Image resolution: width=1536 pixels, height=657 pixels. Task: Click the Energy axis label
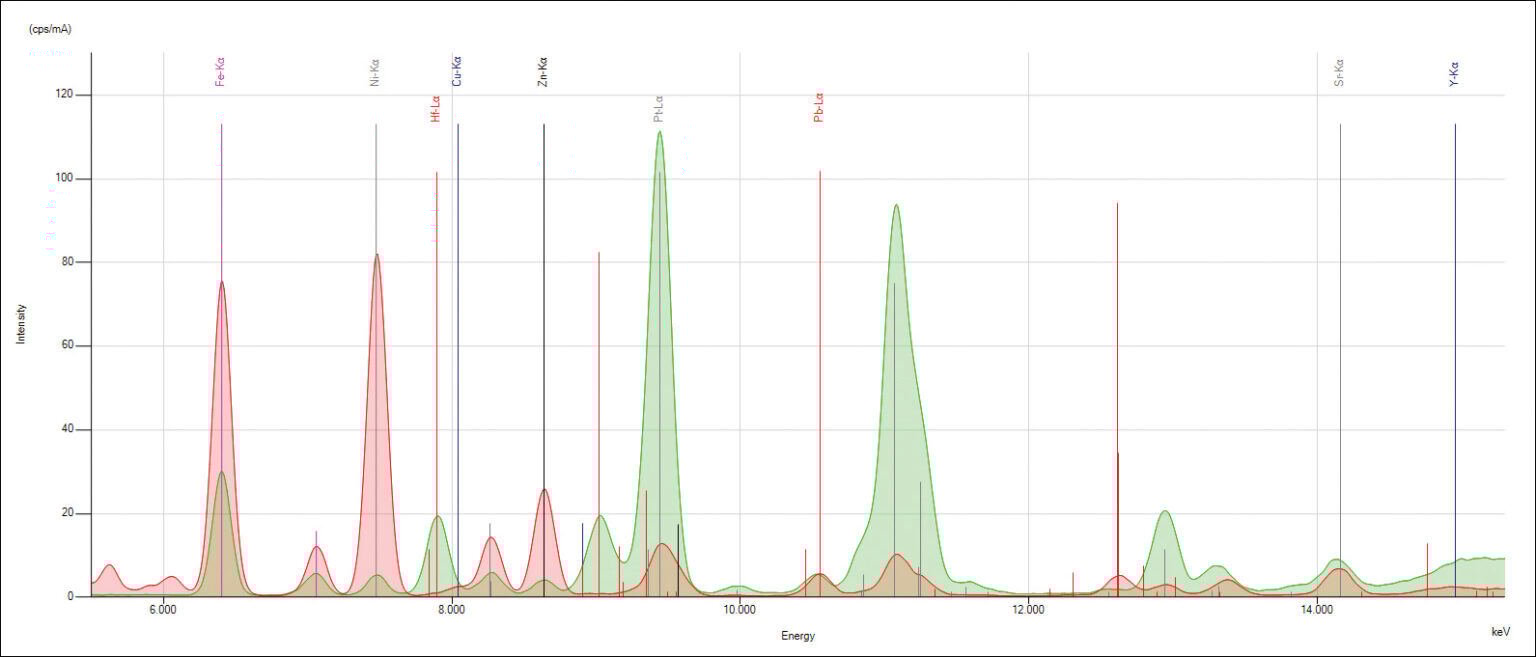tap(797, 635)
